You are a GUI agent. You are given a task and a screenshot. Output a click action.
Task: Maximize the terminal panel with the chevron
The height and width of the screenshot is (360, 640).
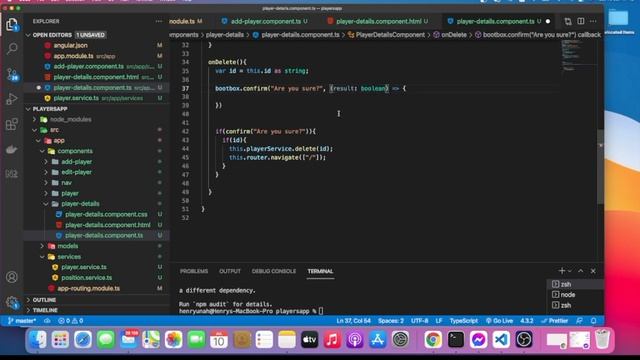point(580,271)
